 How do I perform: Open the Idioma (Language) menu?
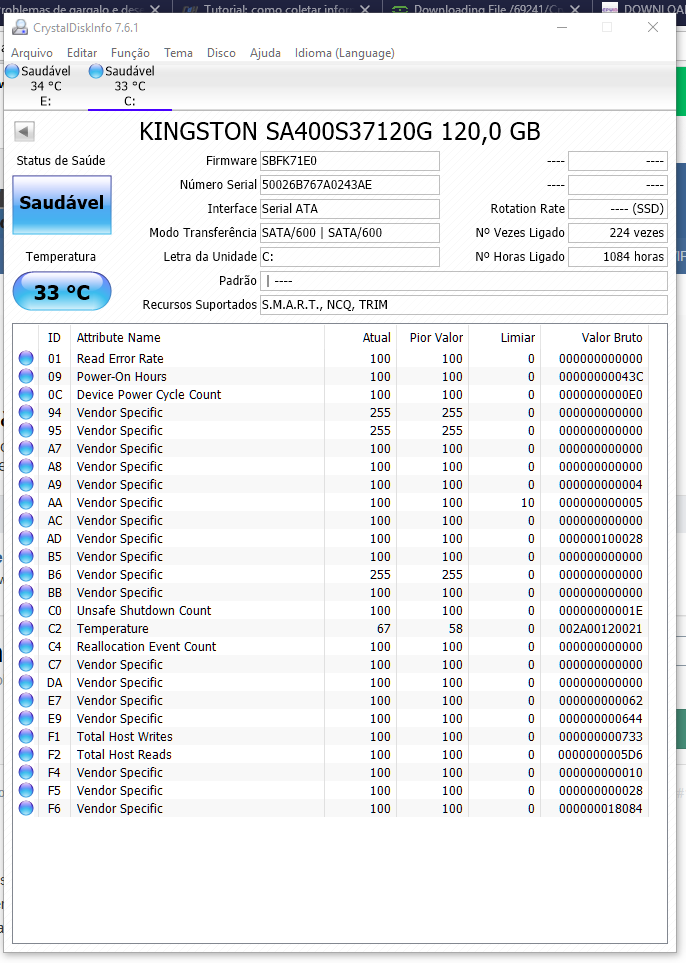click(x=345, y=53)
